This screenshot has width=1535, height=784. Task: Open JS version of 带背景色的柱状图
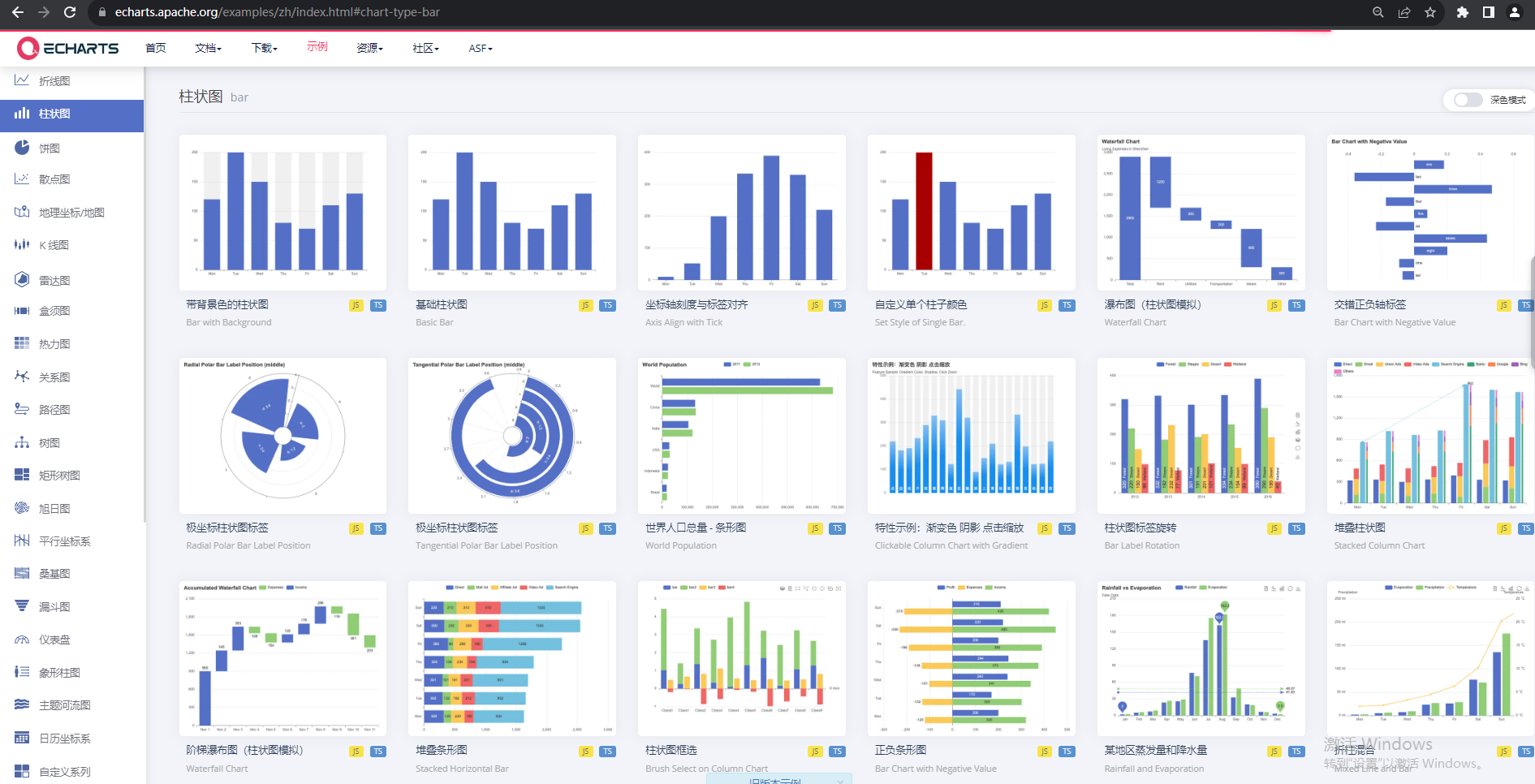coord(356,305)
